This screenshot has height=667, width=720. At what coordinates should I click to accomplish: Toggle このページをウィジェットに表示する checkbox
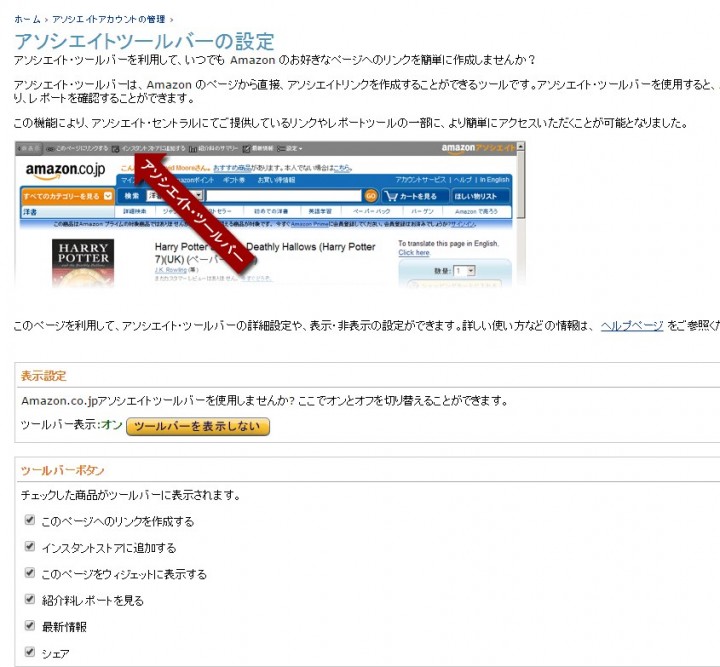coord(30,572)
